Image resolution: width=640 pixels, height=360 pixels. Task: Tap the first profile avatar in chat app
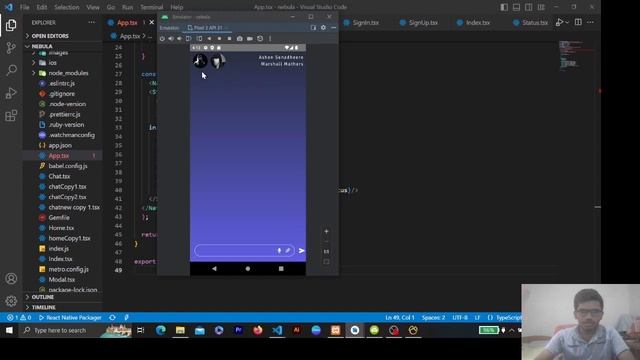200,61
